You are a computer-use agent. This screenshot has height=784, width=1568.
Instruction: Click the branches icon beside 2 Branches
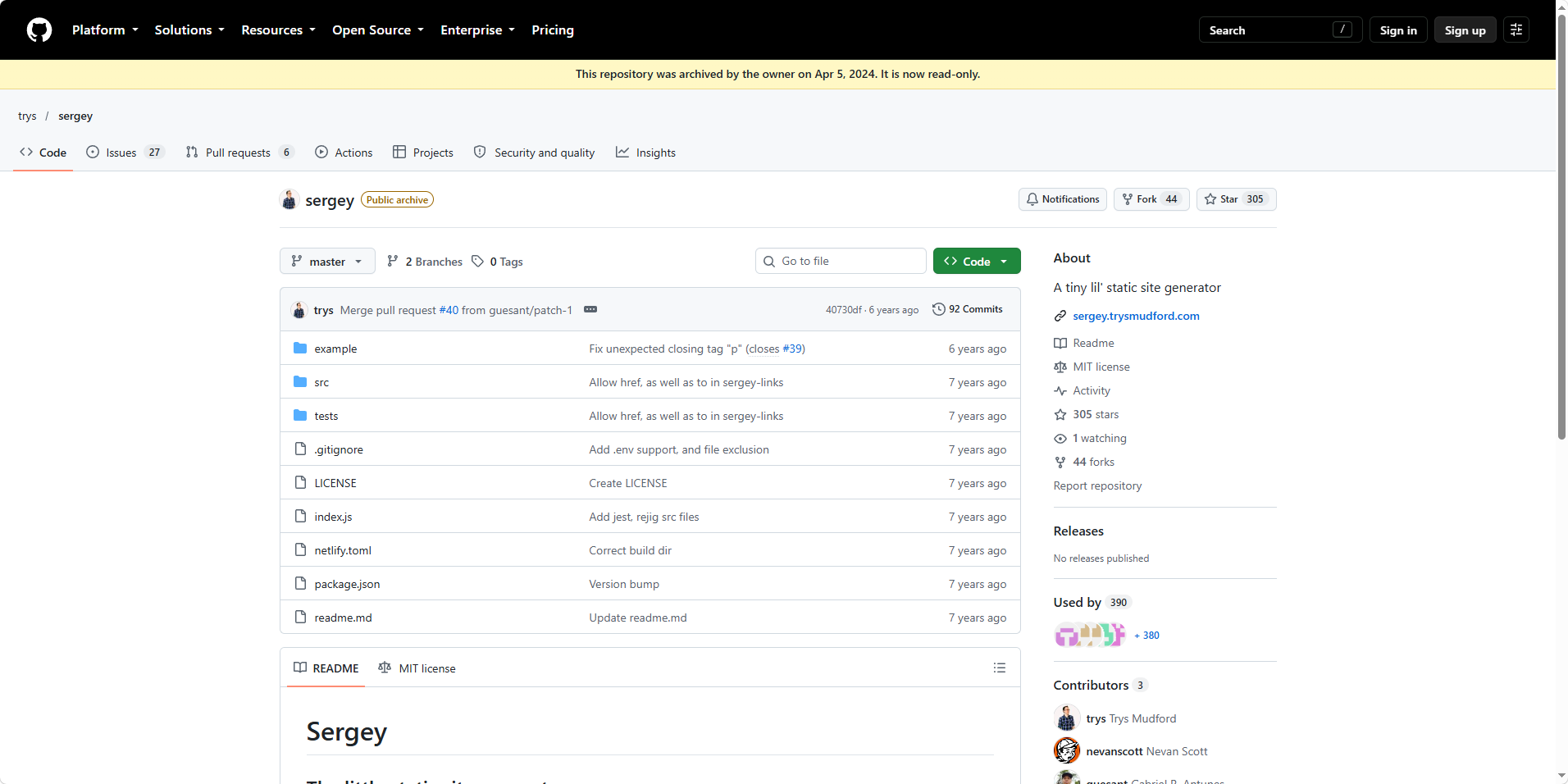click(393, 261)
